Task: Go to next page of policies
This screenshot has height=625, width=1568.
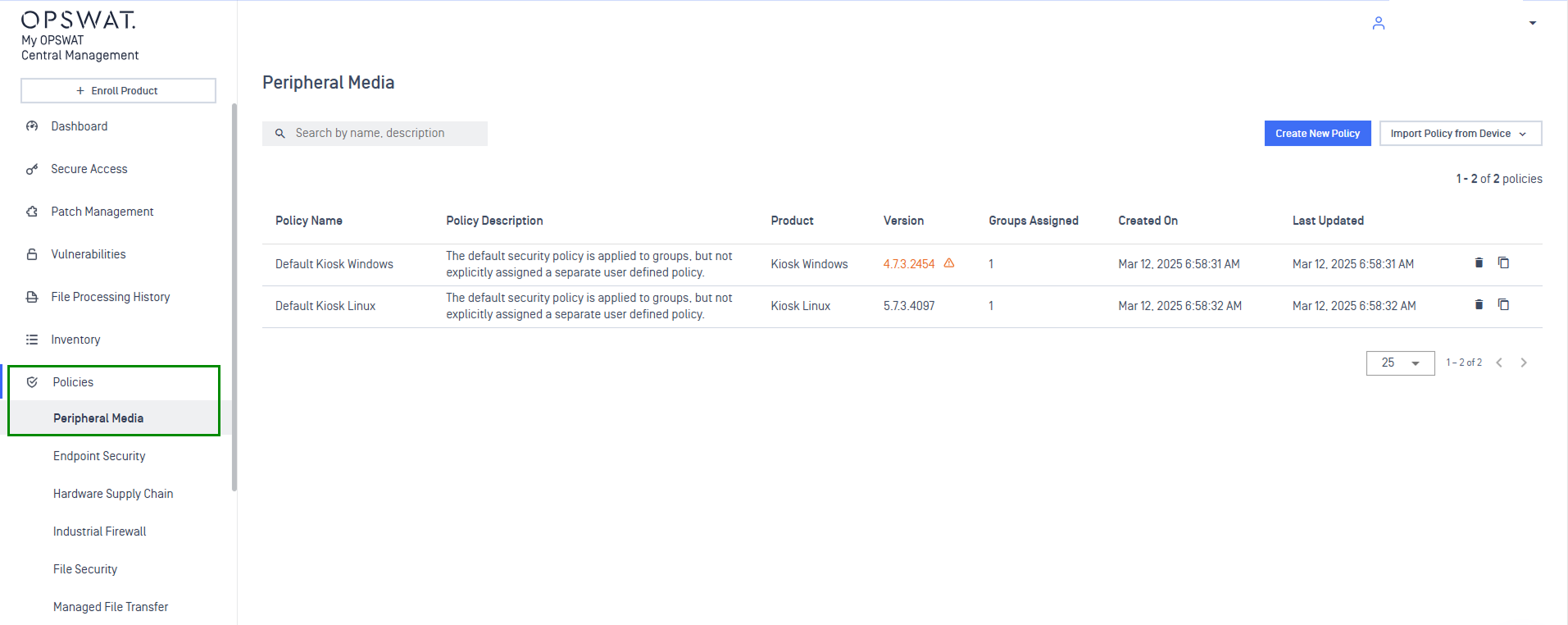Action: tap(1524, 363)
